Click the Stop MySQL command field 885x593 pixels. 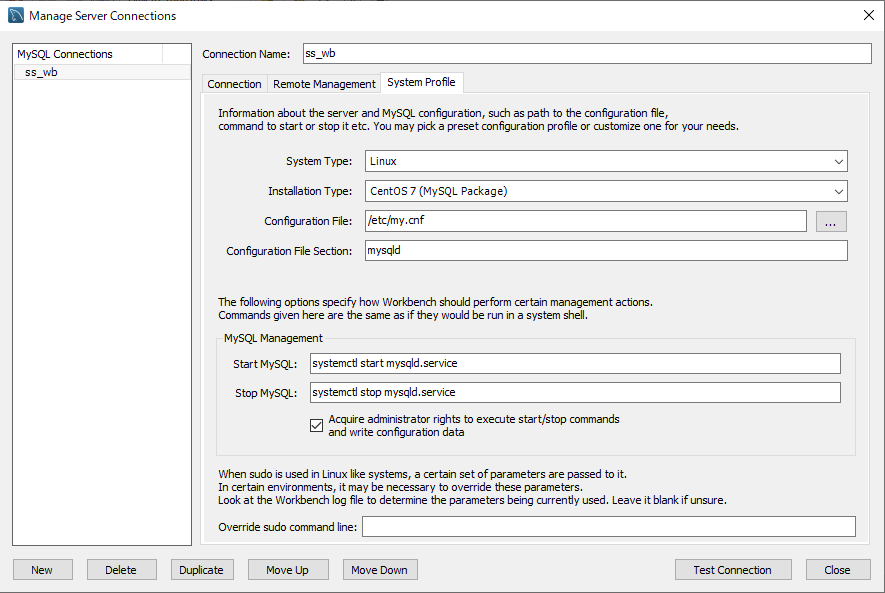575,392
